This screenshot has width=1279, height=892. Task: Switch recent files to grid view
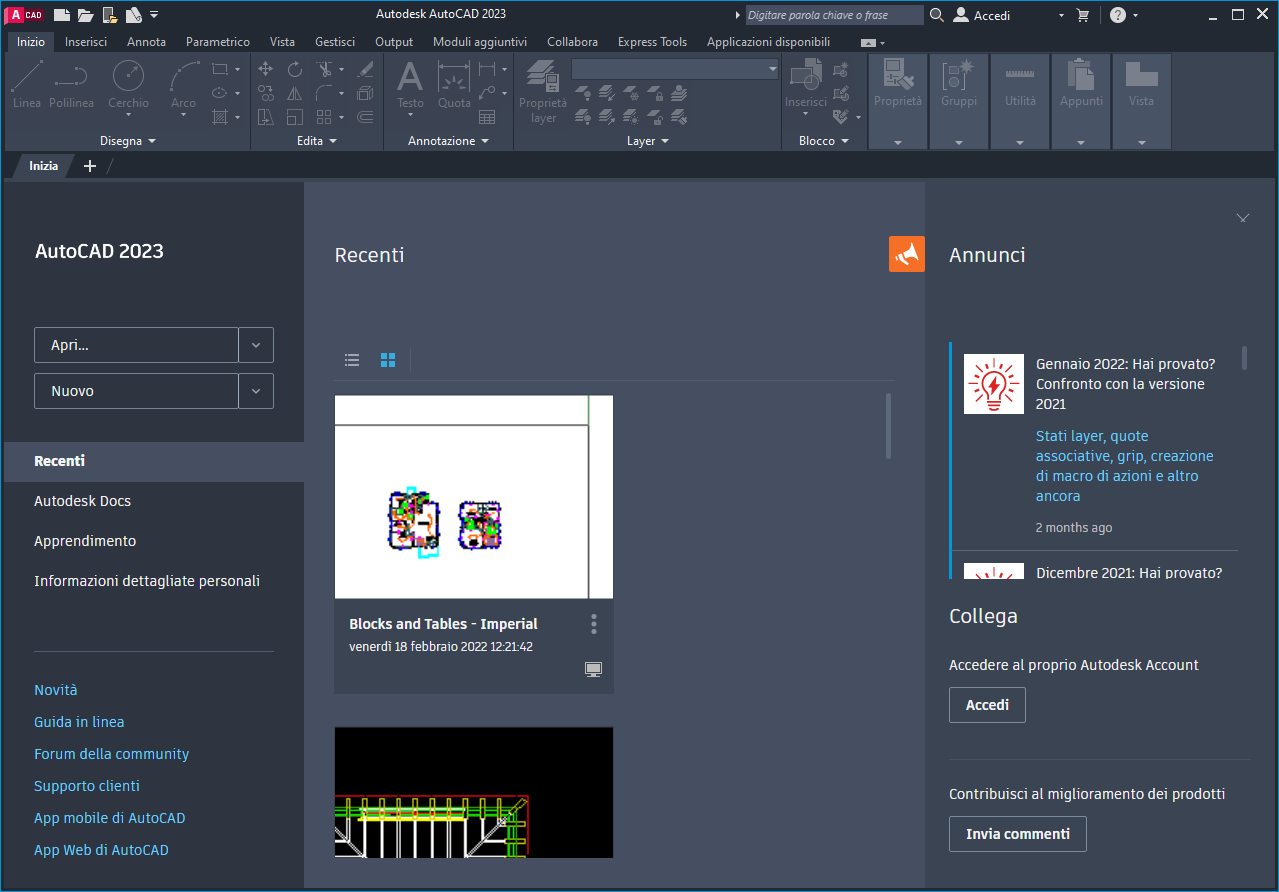pyautogui.click(x=388, y=360)
